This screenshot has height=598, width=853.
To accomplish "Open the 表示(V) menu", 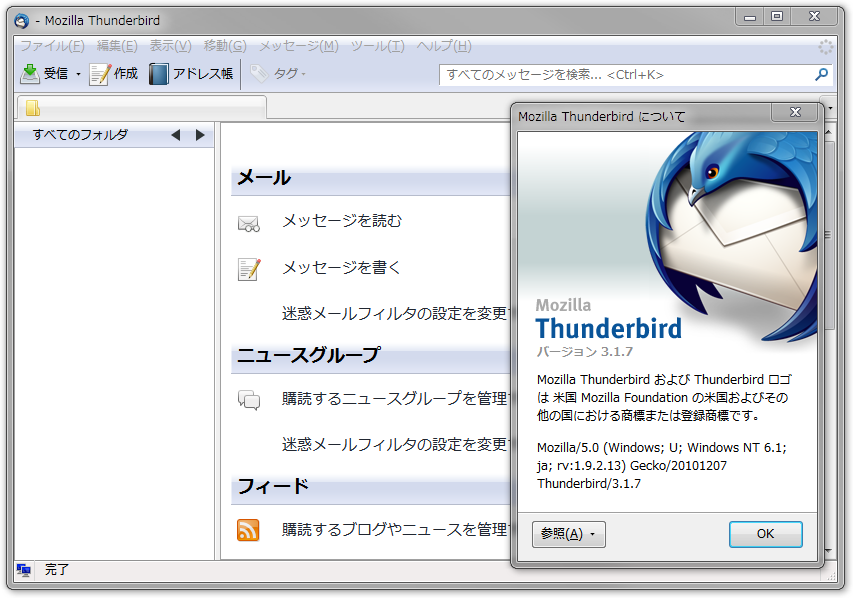I will [170, 46].
